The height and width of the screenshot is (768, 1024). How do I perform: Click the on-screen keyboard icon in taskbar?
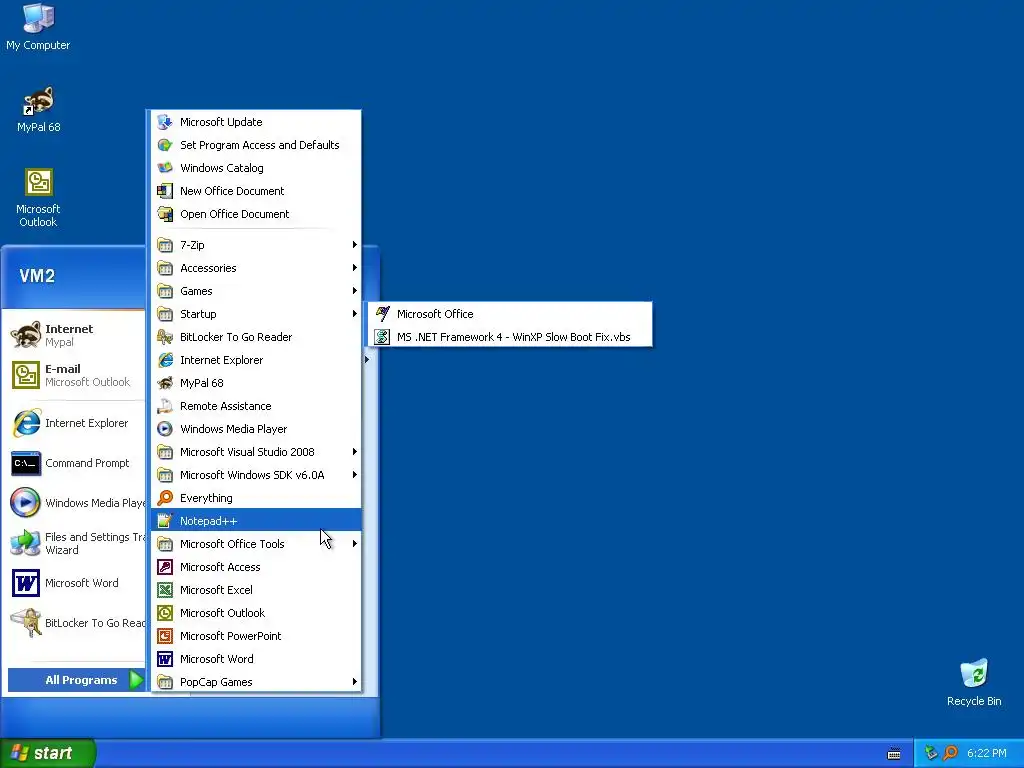point(894,754)
